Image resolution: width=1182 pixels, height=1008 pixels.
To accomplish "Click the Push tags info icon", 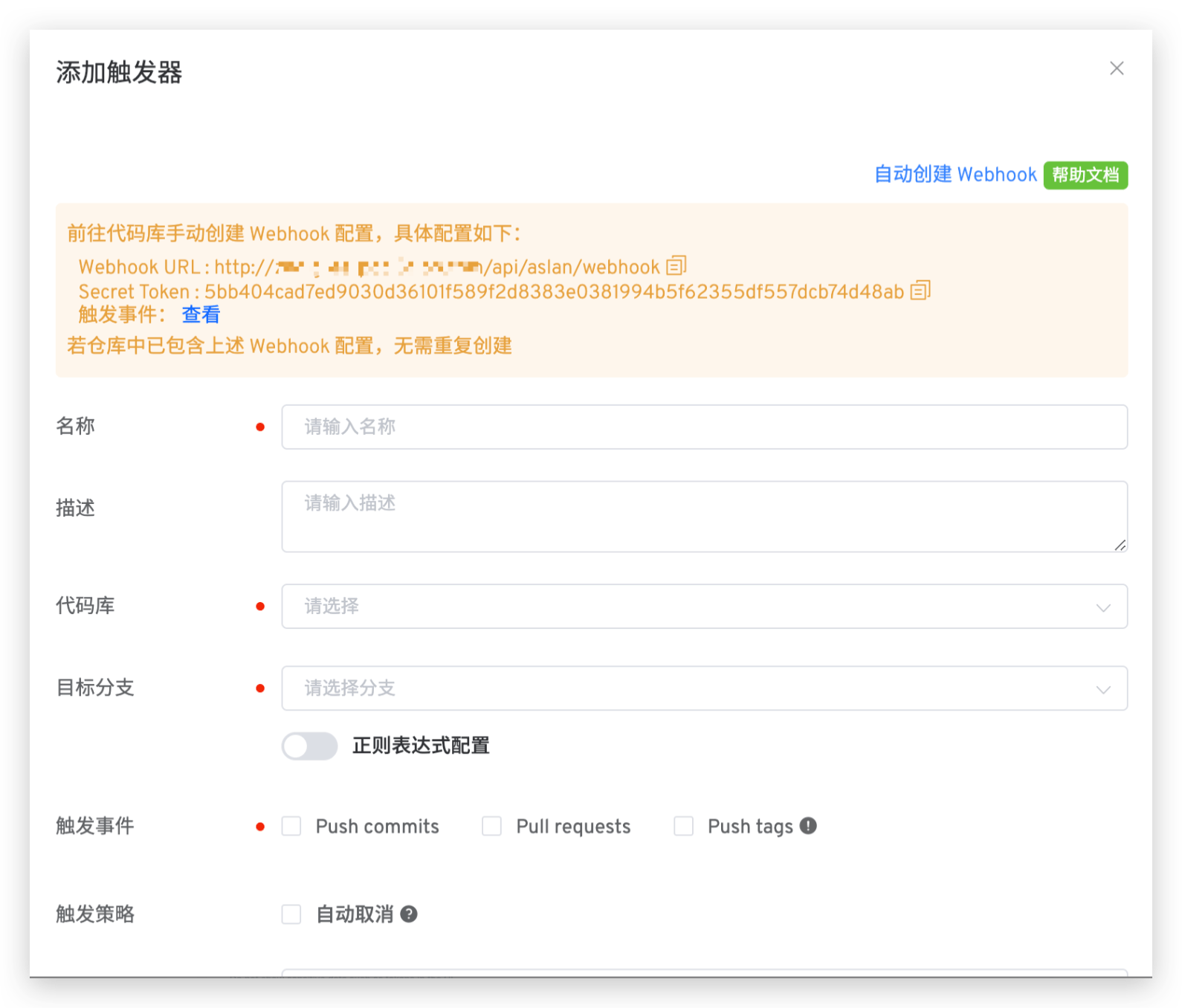I will click(808, 826).
